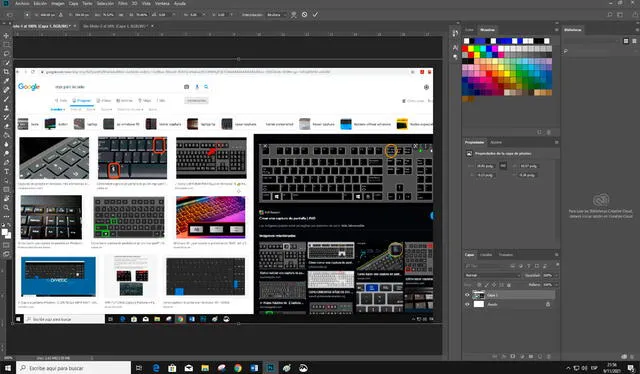Select the Zoom tool in toolbar
640x374 pixels.
[x=6, y=207]
